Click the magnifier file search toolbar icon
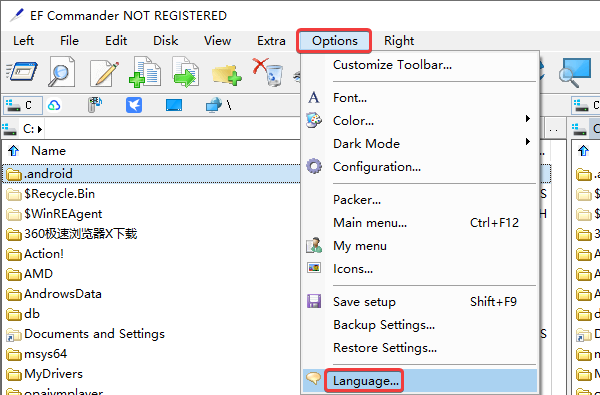600x395 pixels. pos(61,72)
